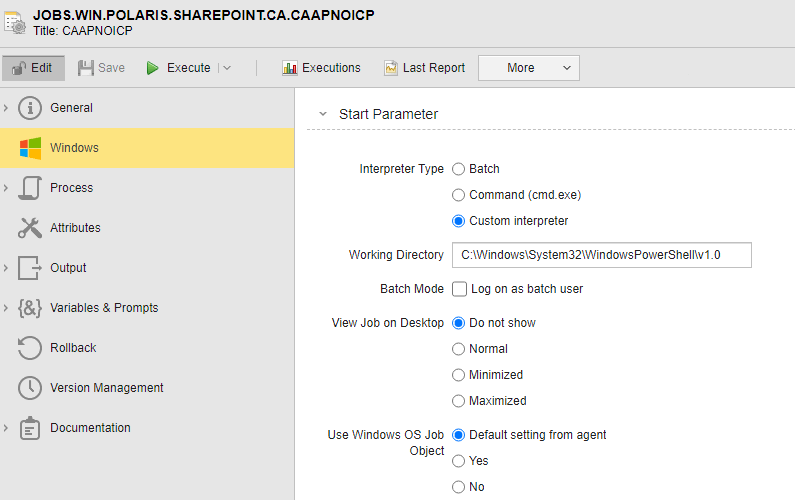Collapse the Start Parameter section
The height and width of the screenshot is (500, 795).
pos(323,114)
